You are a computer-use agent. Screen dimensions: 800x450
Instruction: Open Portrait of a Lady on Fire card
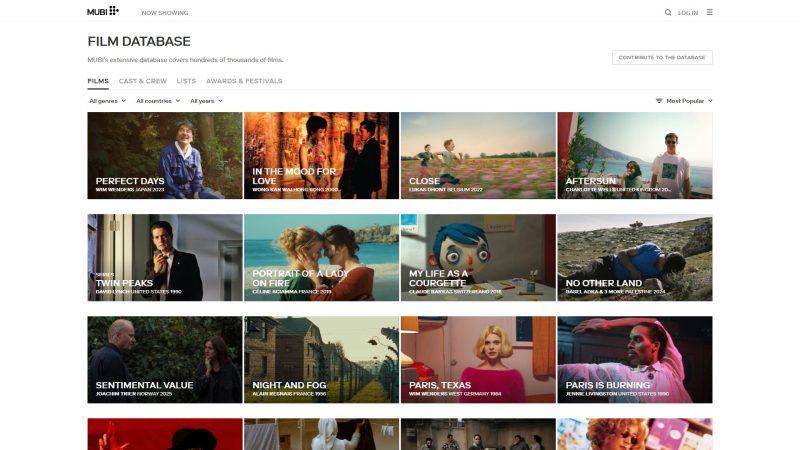(x=321, y=258)
